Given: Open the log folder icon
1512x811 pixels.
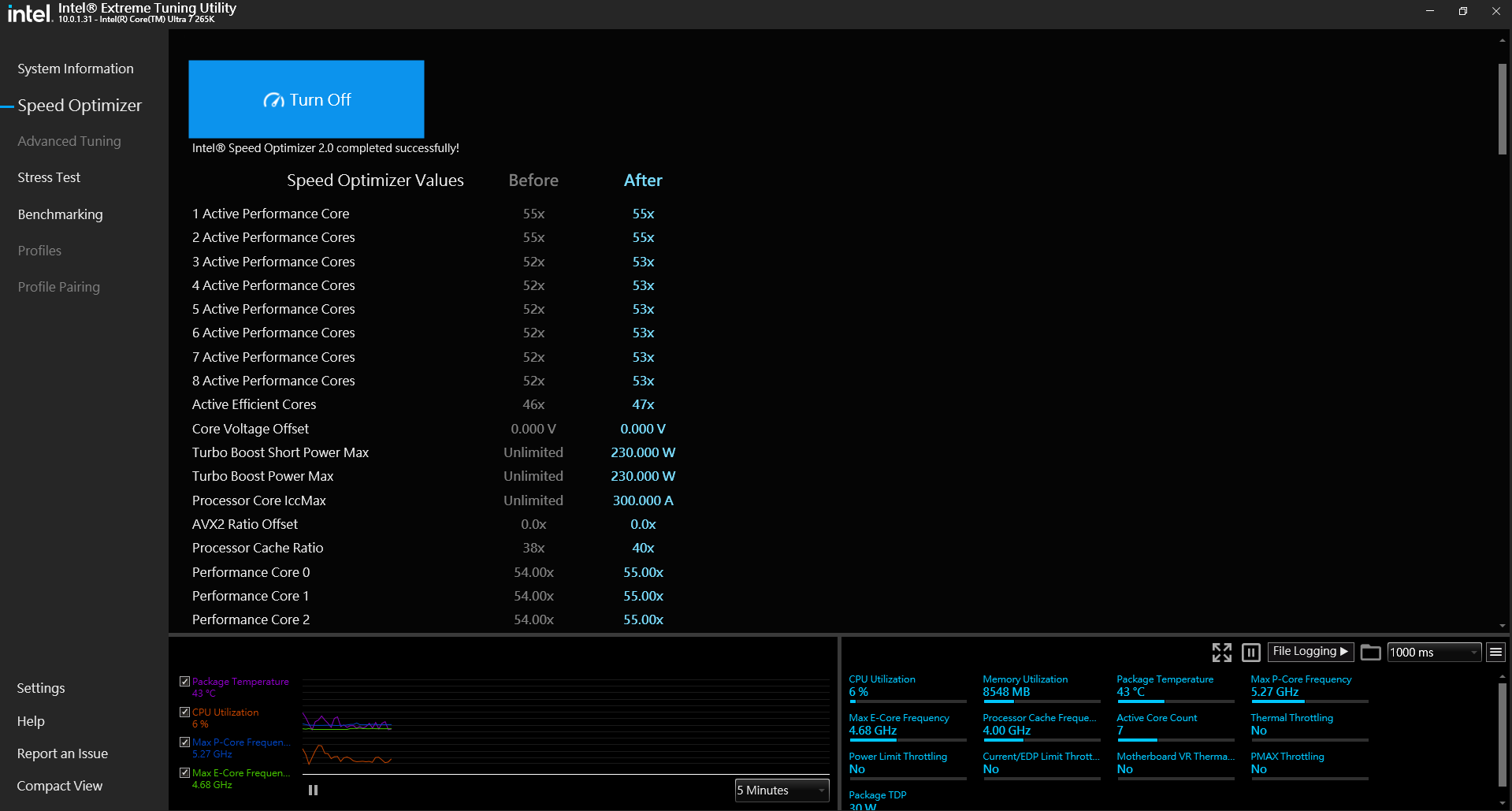Looking at the screenshot, I should [x=1370, y=652].
